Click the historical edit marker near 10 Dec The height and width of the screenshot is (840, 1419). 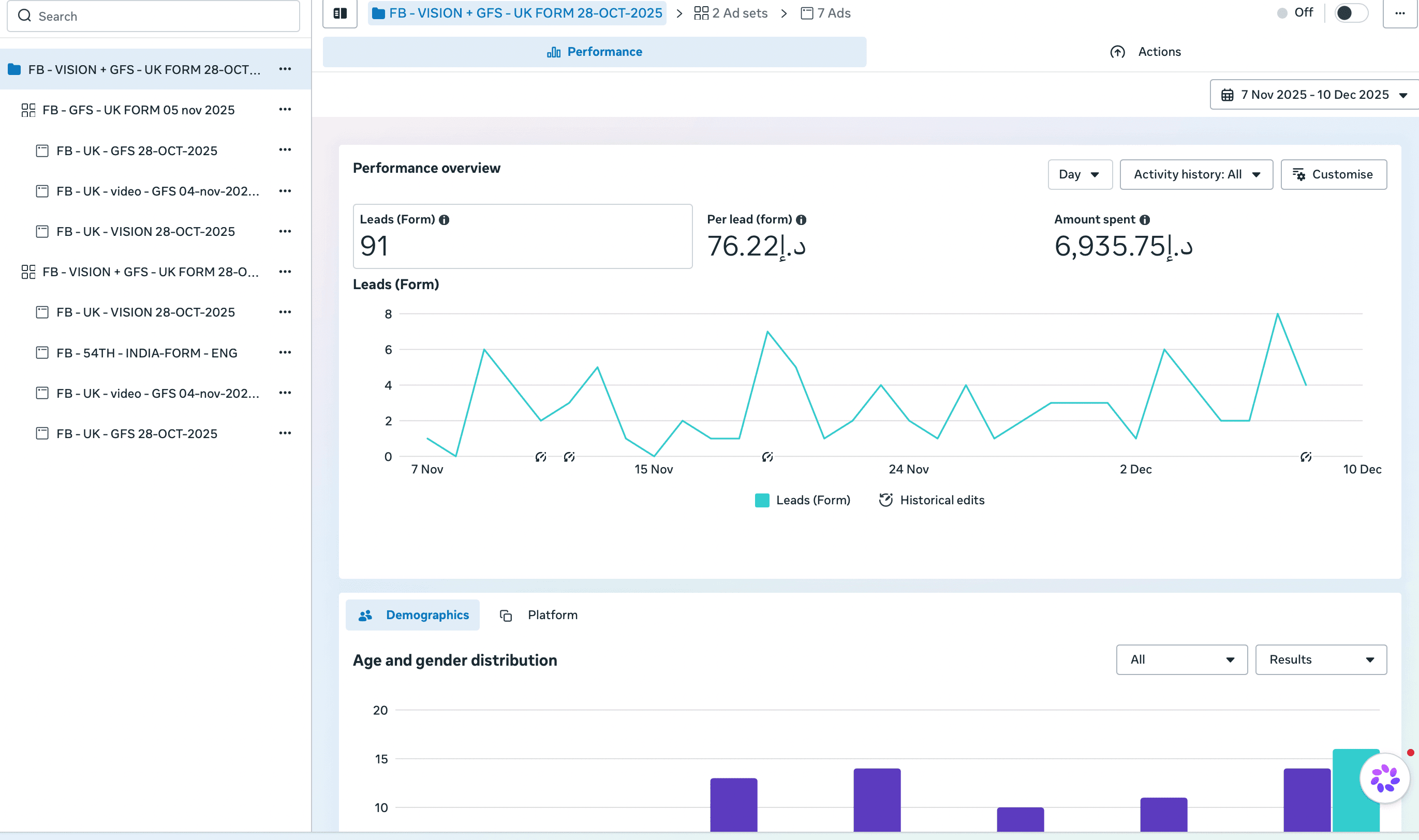1306,457
